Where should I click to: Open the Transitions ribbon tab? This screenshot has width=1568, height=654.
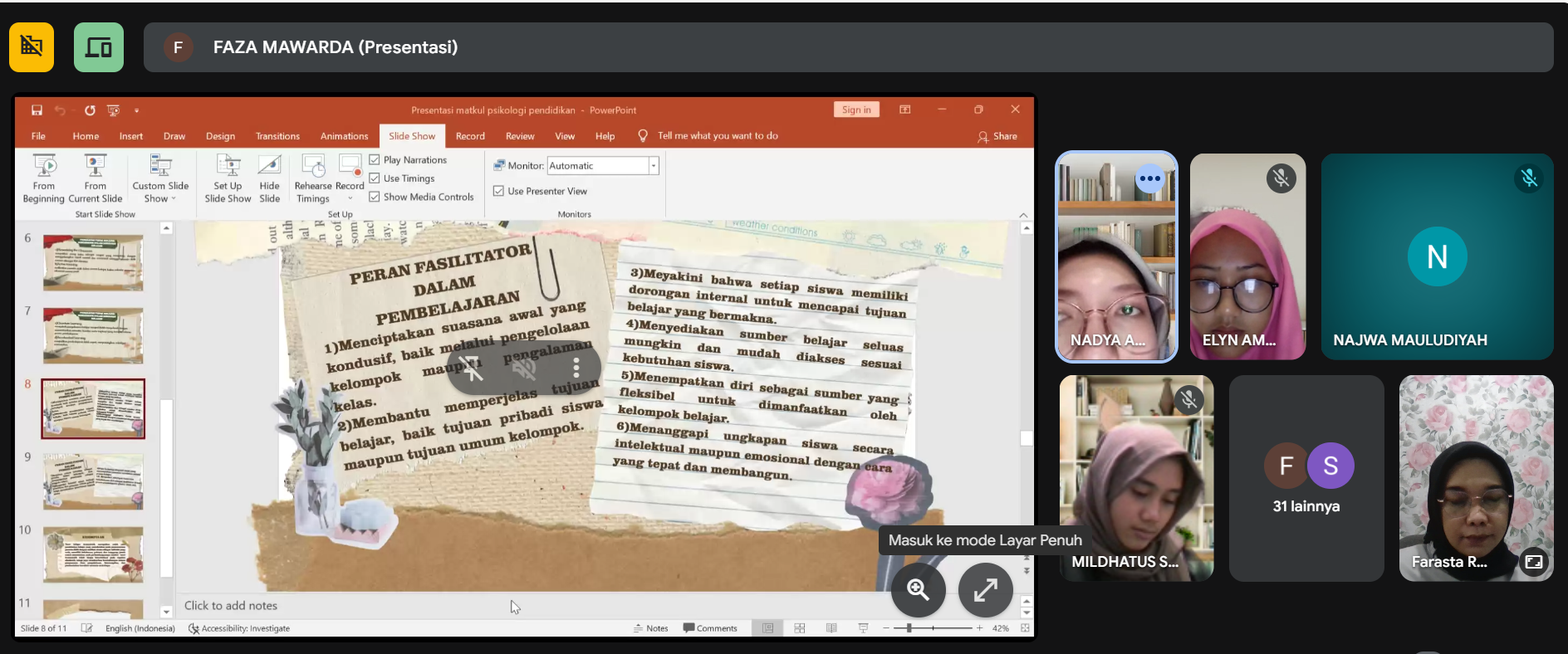coord(277,136)
